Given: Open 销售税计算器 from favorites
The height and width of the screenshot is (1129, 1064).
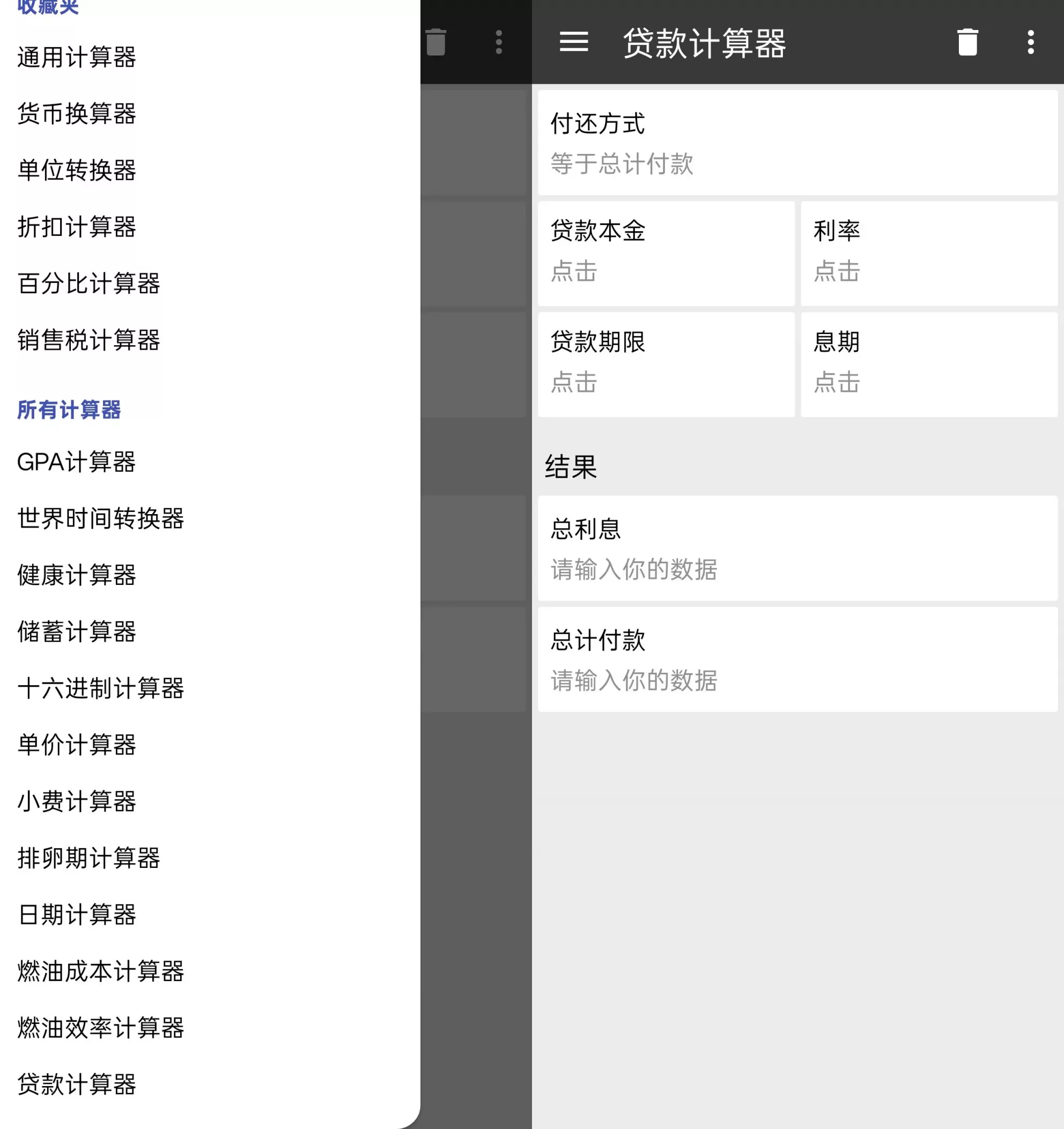Looking at the screenshot, I should pos(88,341).
